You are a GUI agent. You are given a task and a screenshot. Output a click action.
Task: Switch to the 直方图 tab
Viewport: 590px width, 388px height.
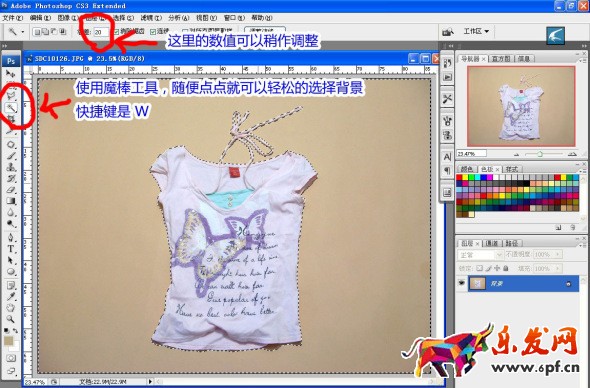point(501,59)
